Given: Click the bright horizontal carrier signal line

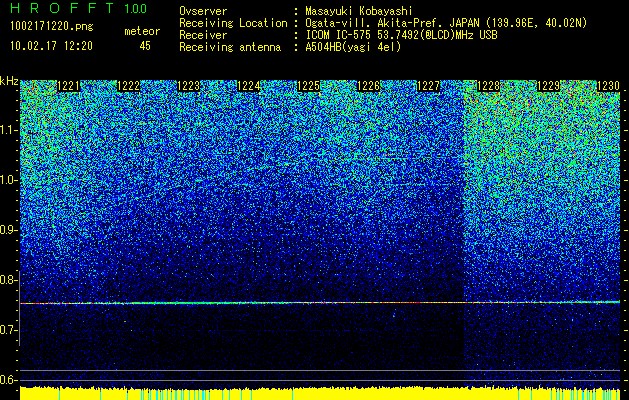Looking at the screenshot, I should coord(320,303).
